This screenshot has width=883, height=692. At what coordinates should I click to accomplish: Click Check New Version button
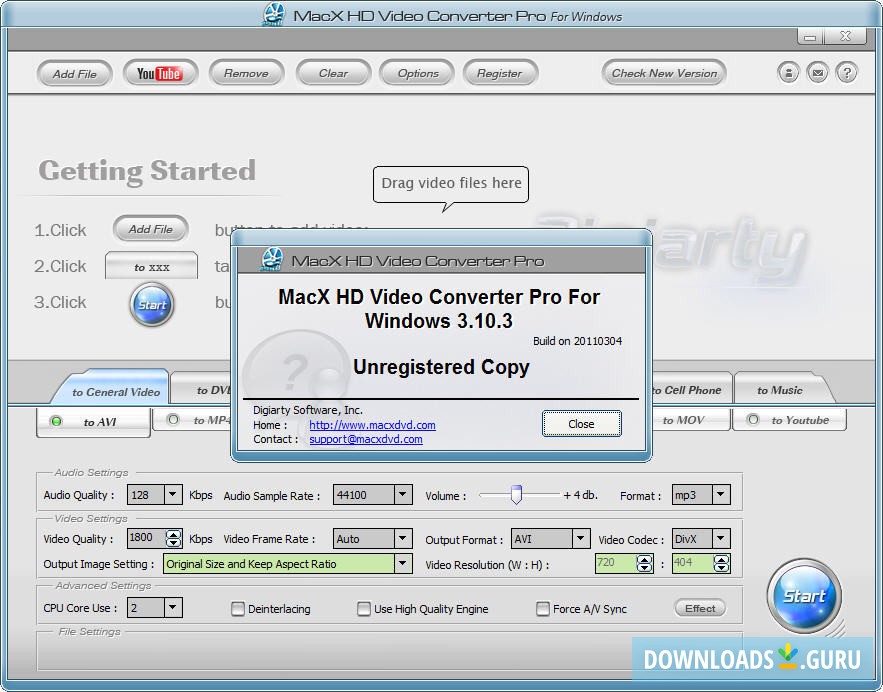pos(664,73)
